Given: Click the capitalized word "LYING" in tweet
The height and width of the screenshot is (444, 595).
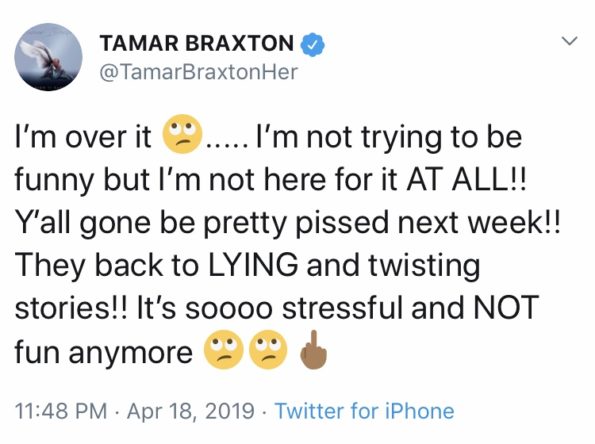Looking at the screenshot, I should [x=253, y=266].
